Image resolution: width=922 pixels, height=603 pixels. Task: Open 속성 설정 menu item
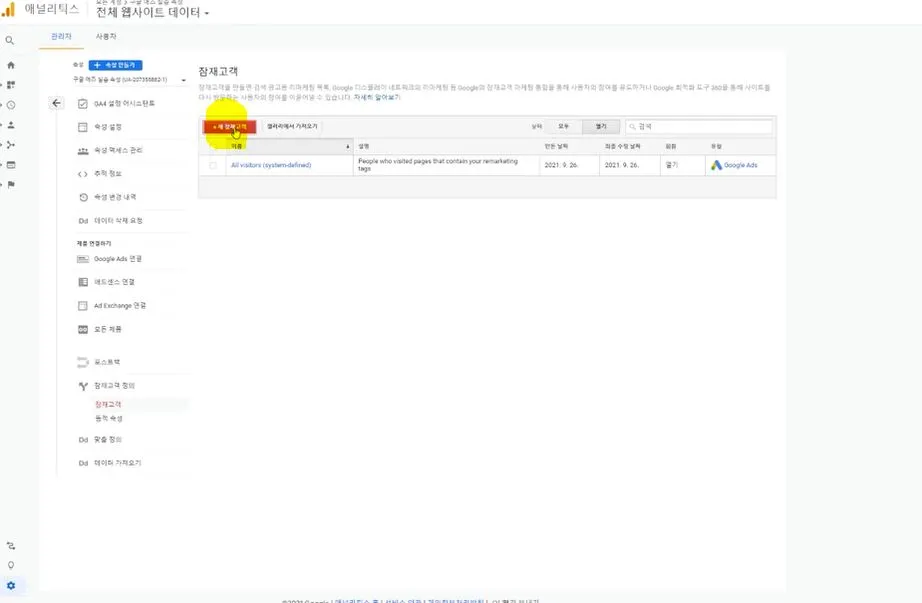[x=108, y=127]
